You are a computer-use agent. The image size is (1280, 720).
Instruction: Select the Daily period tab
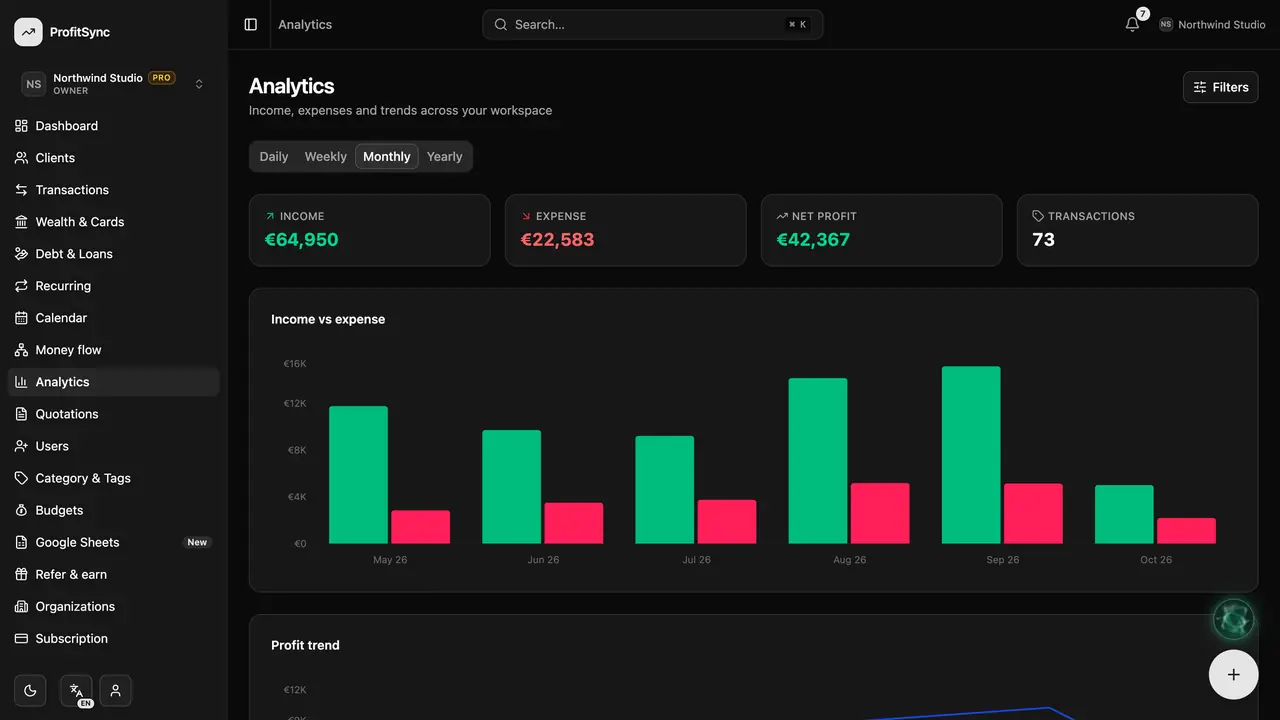point(274,157)
